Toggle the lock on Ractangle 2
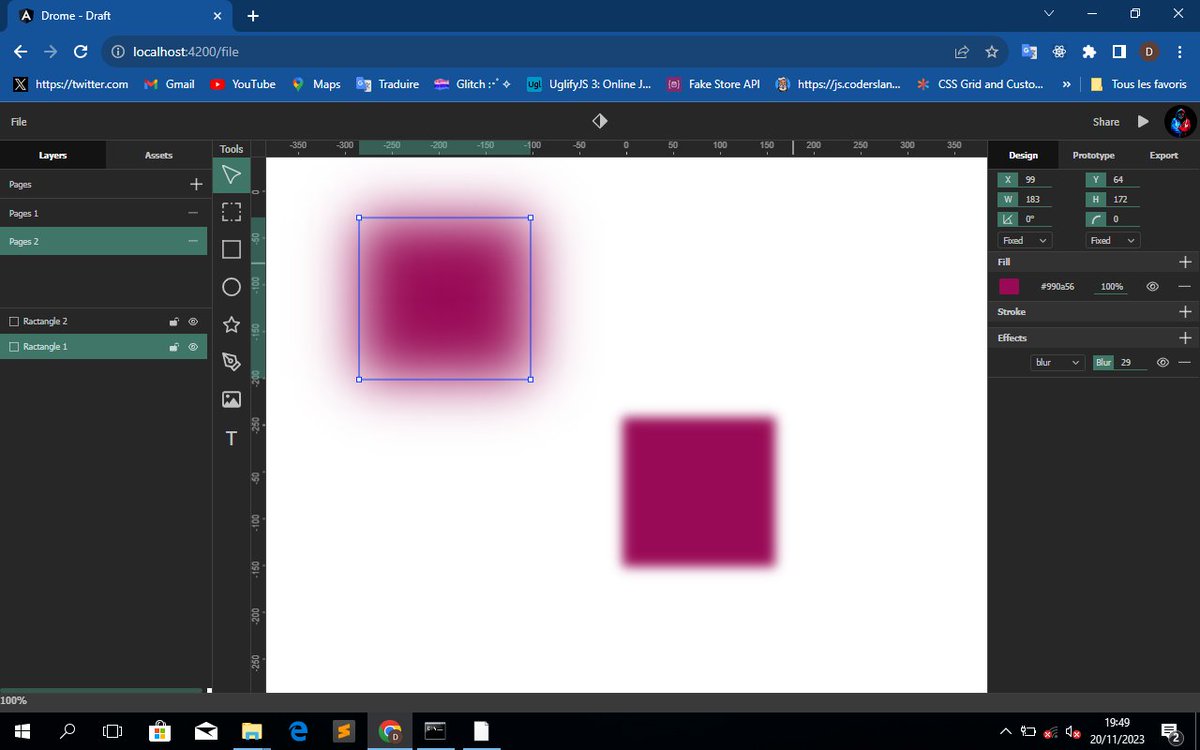The width and height of the screenshot is (1200, 750). pos(173,321)
